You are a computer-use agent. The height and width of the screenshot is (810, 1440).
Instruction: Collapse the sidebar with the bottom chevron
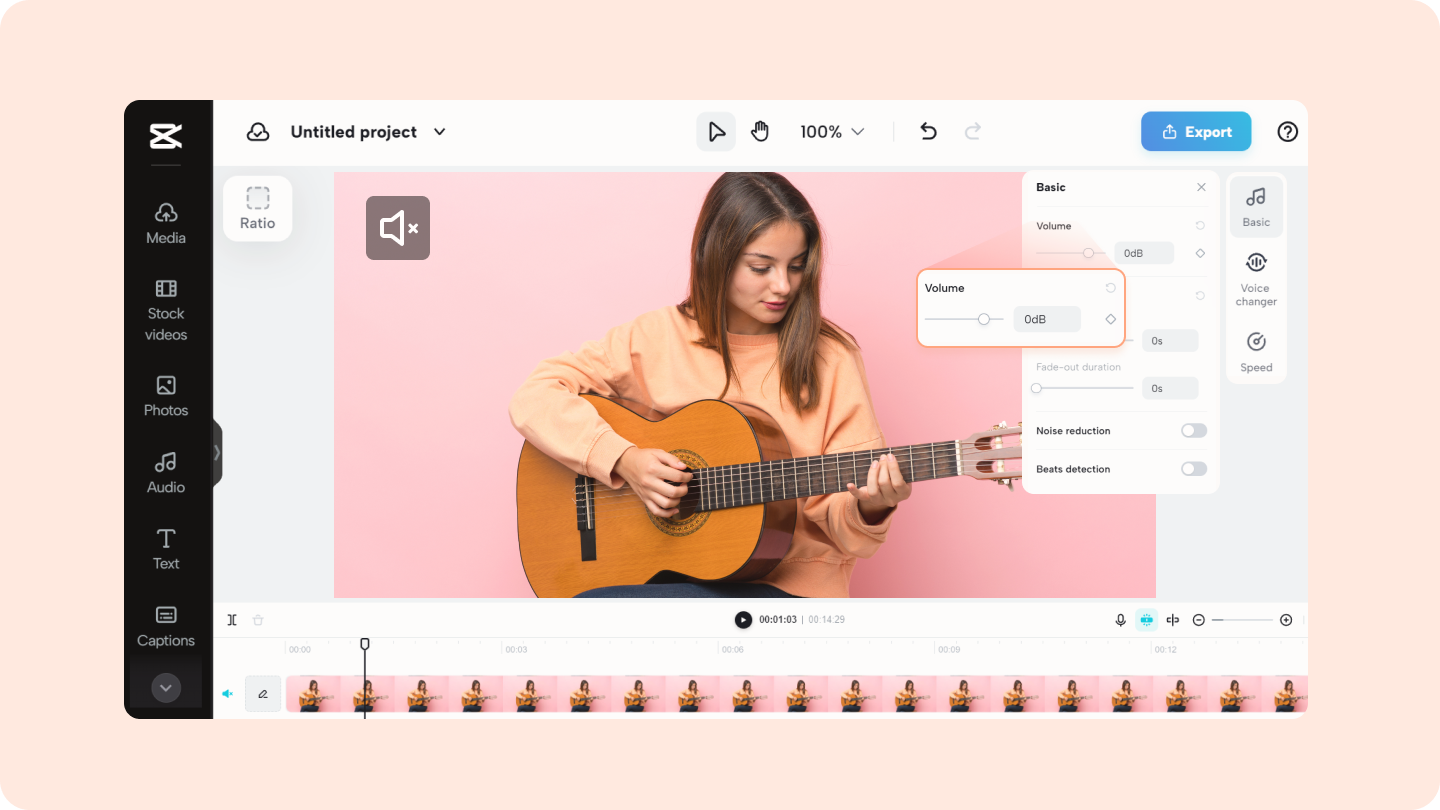[x=165, y=687]
